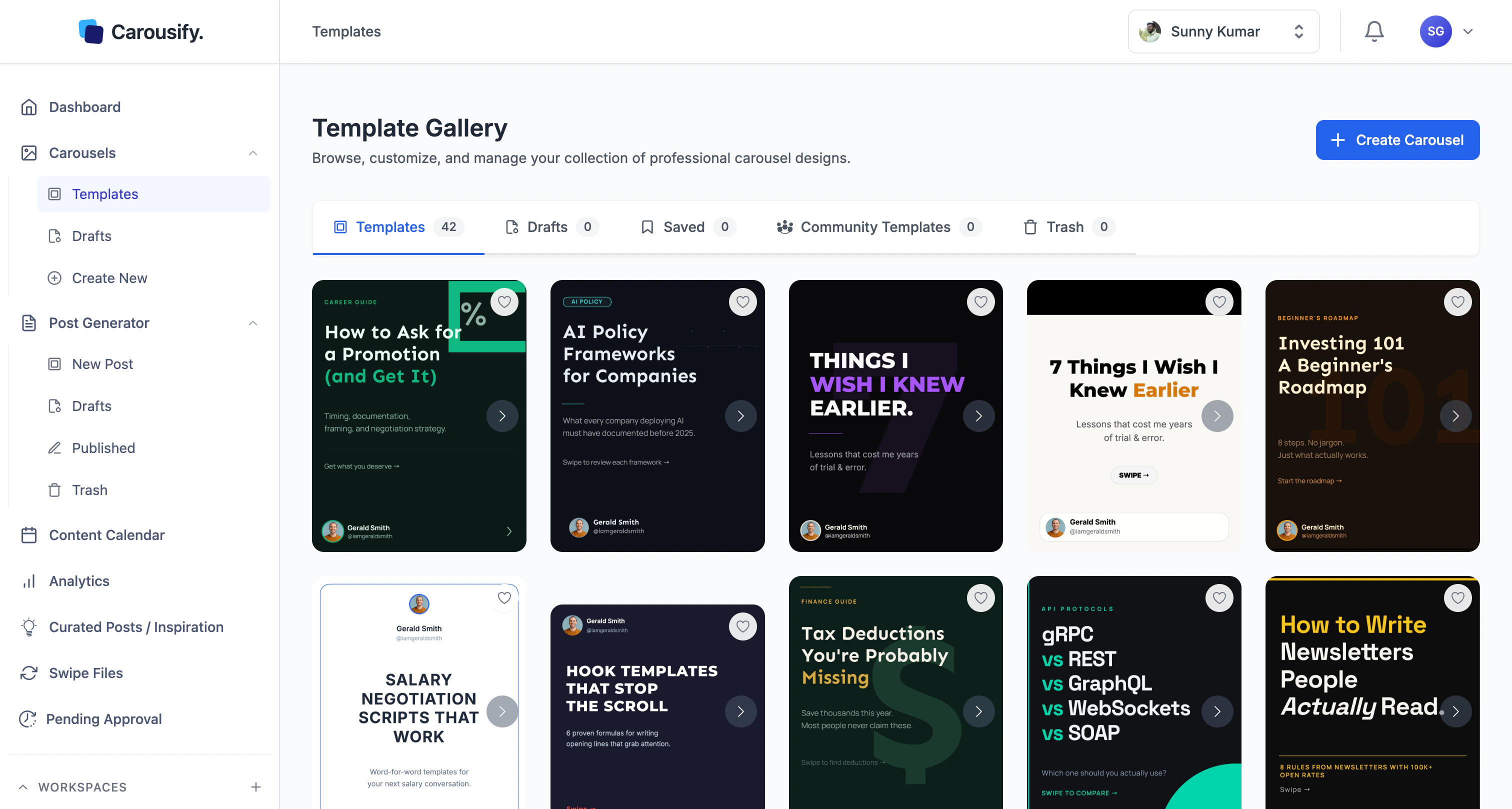Next slide on How to Write Newsletters card
Viewport: 1512px width, 809px height.
point(1455,711)
